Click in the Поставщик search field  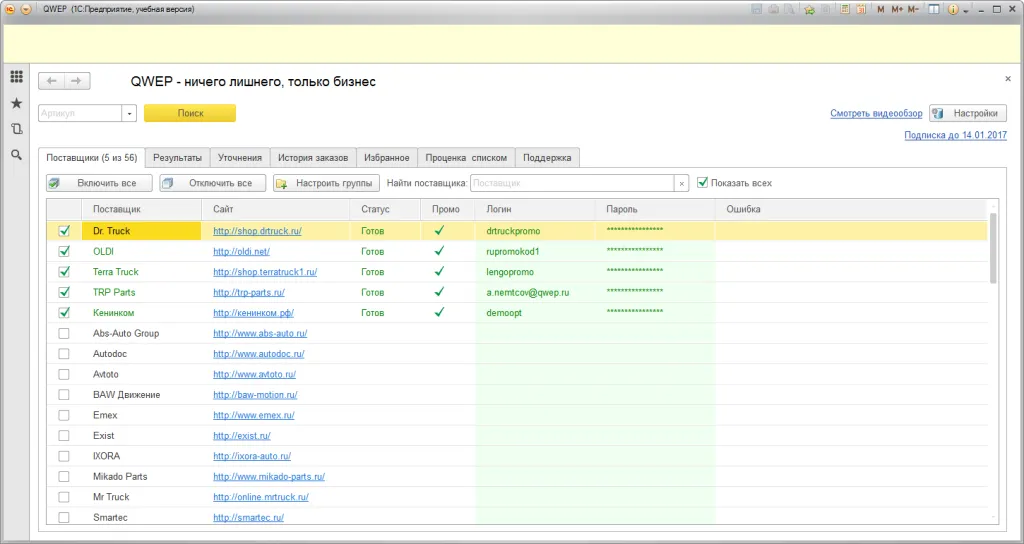click(572, 184)
